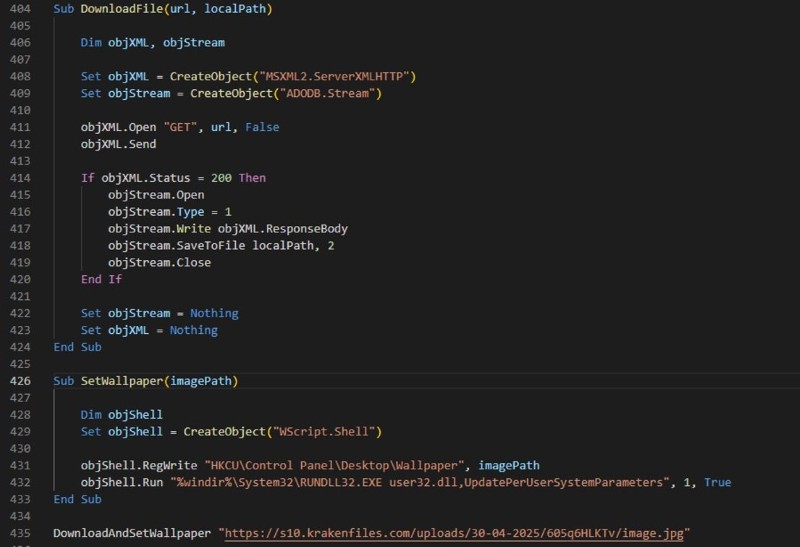Click line number 410 in the gutter
The image size is (800, 547).
(x=20, y=110)
